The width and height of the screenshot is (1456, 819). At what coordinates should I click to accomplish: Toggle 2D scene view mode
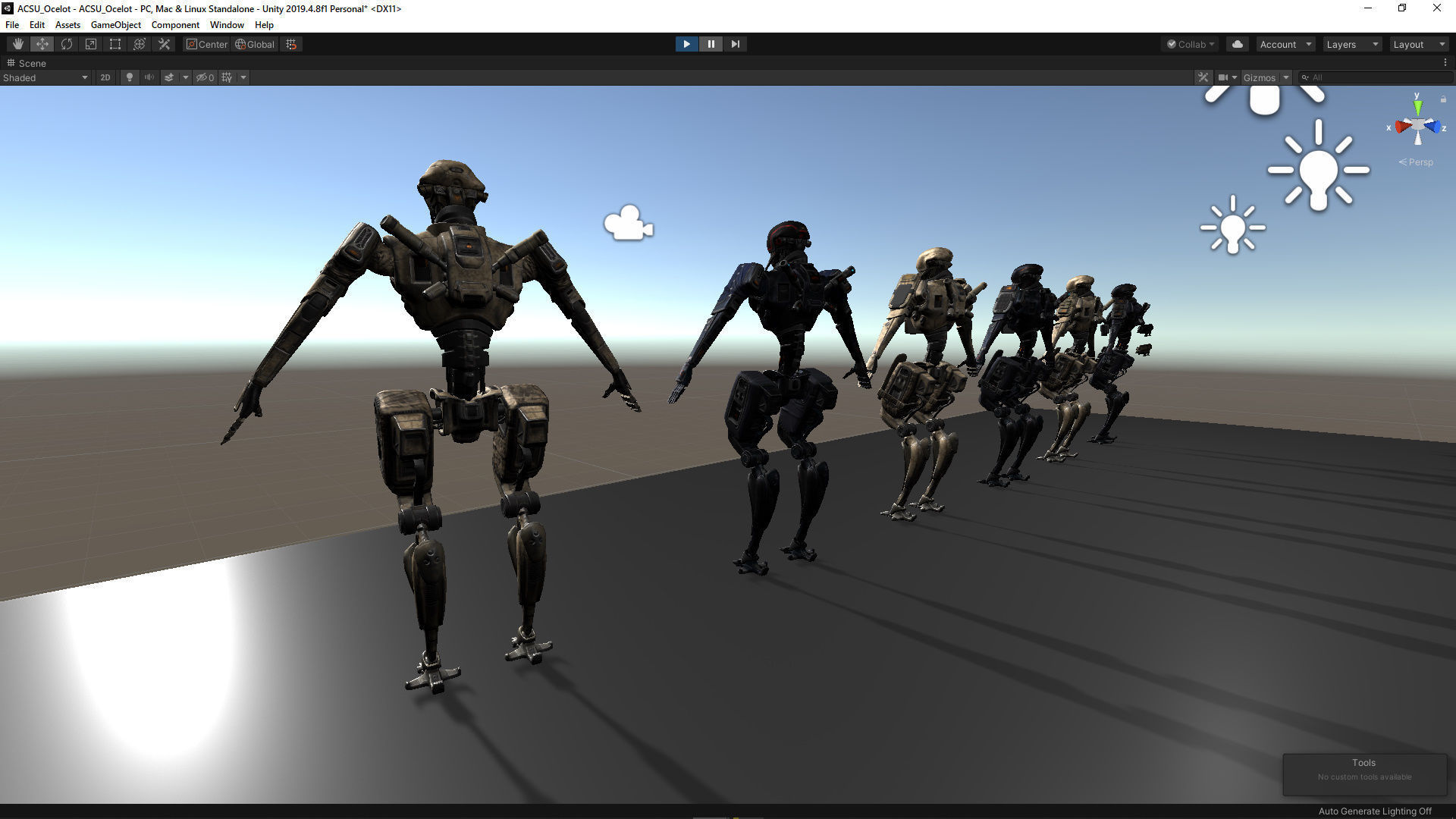point(105,77)
